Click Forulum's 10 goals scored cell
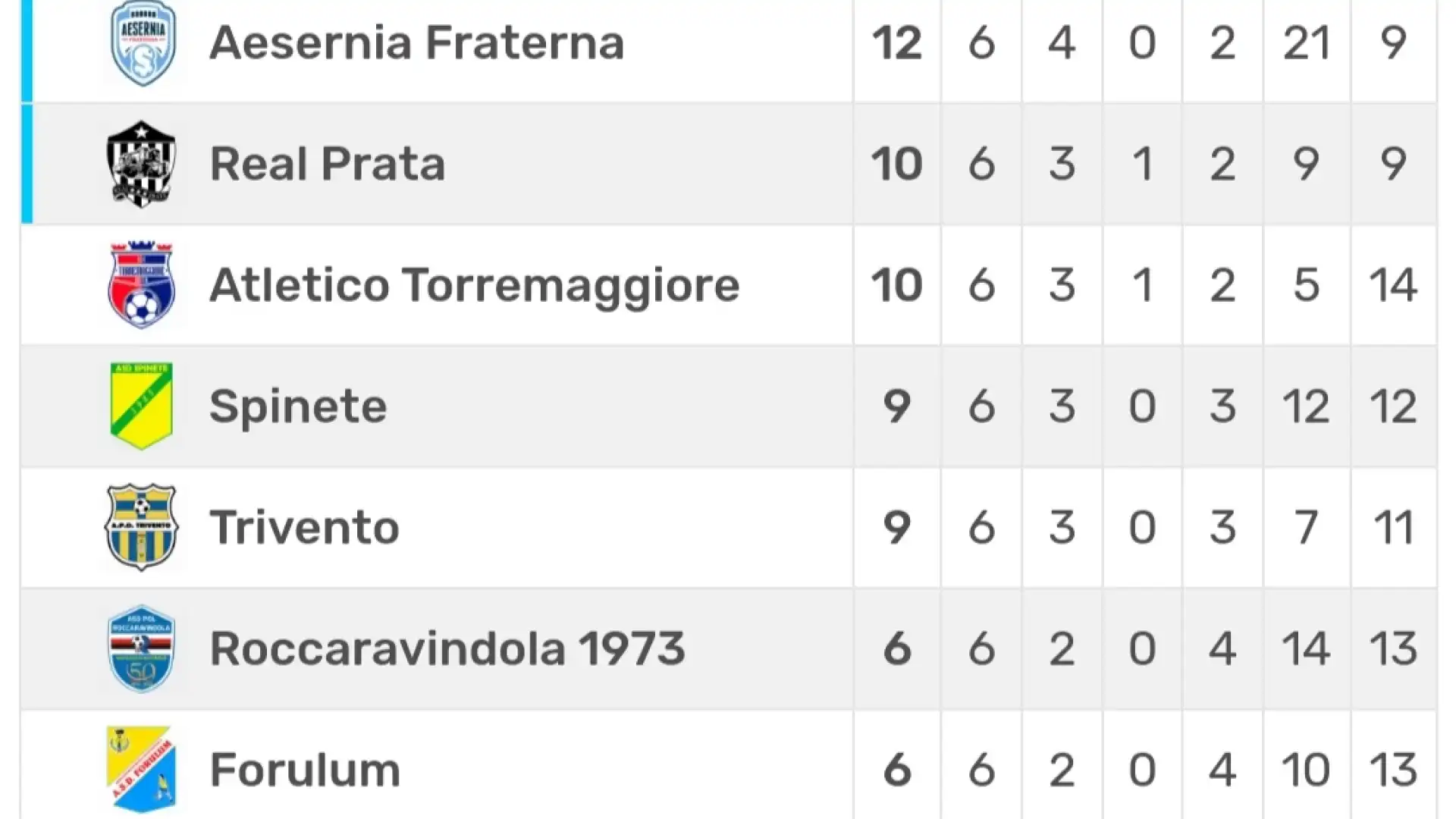The image size is (1456, 819). 1306,770
